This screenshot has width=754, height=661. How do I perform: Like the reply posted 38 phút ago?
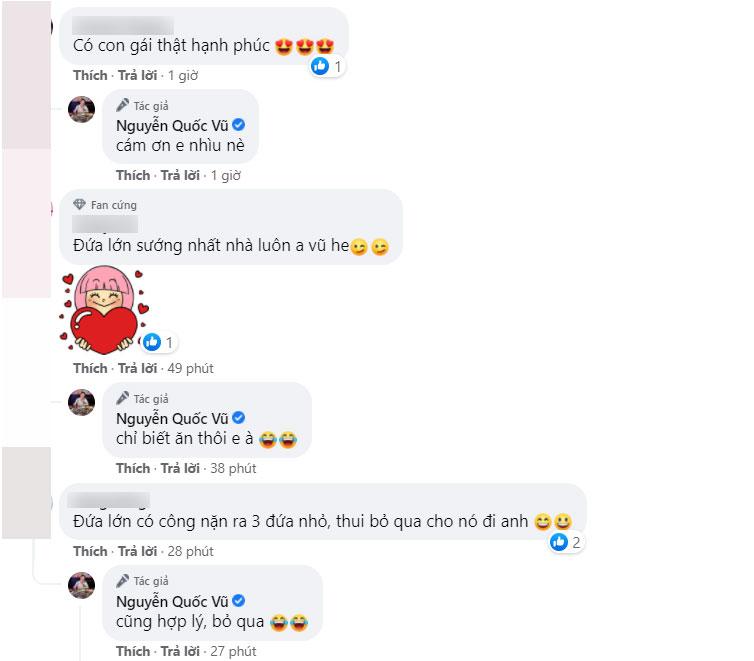[133, 468]
